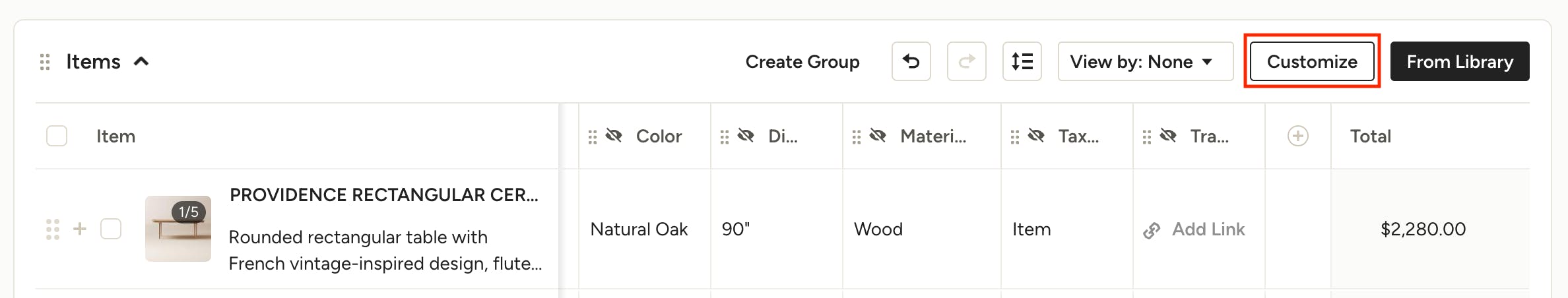Click the row height spacing icon
1568x298 pixels.
coord(1022,61)
